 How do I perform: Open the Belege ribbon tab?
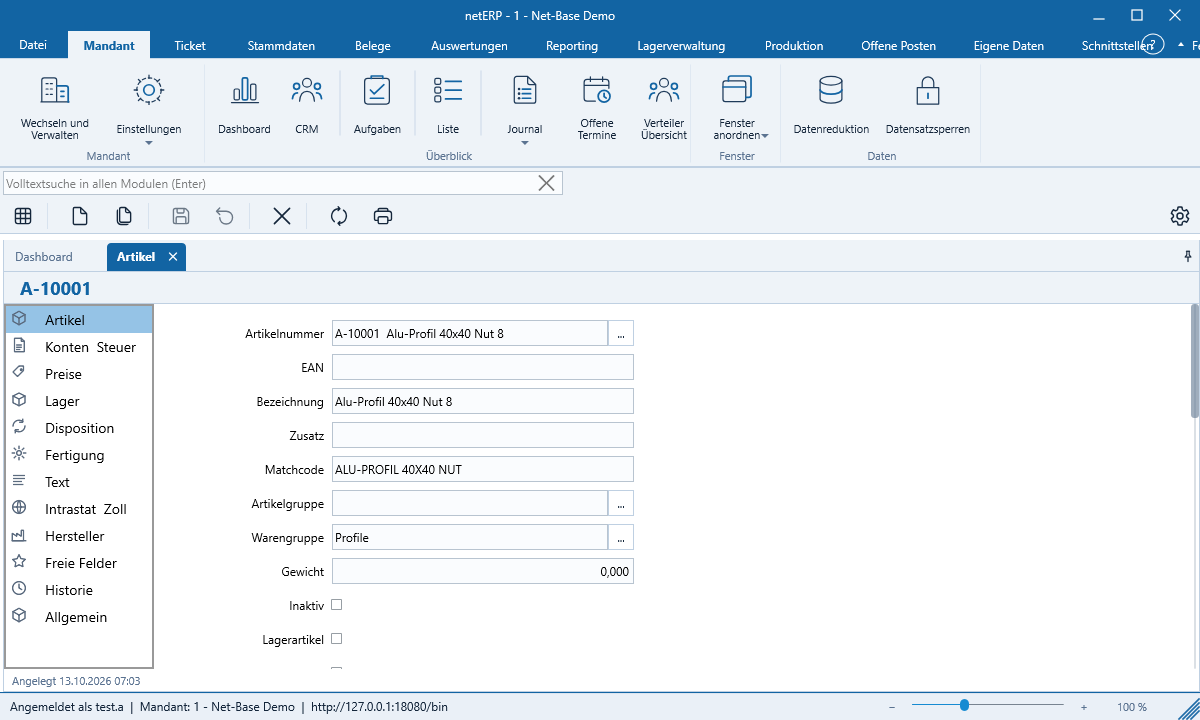(373, 45)
